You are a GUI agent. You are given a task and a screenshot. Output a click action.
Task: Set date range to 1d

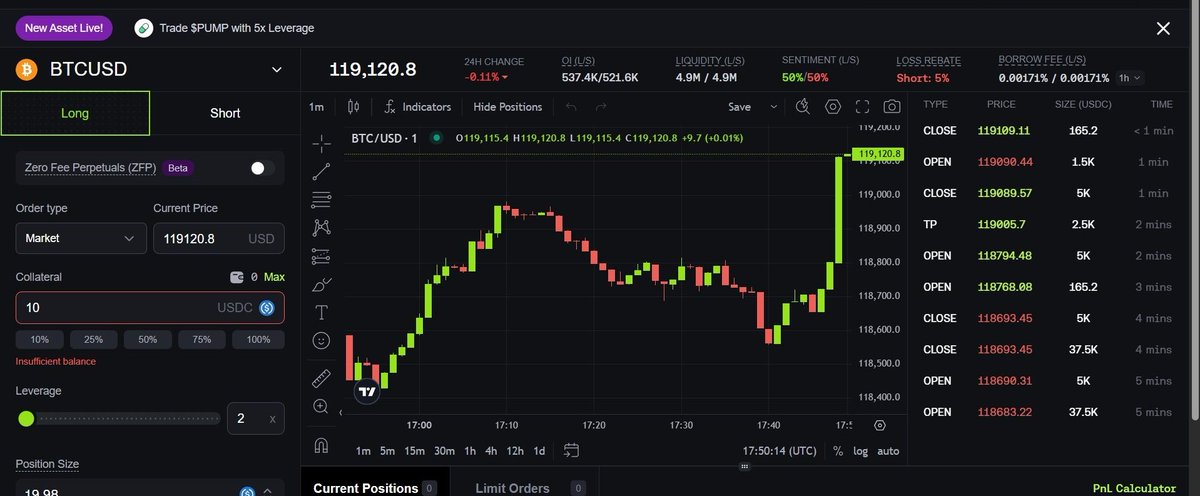click(539, 451)
